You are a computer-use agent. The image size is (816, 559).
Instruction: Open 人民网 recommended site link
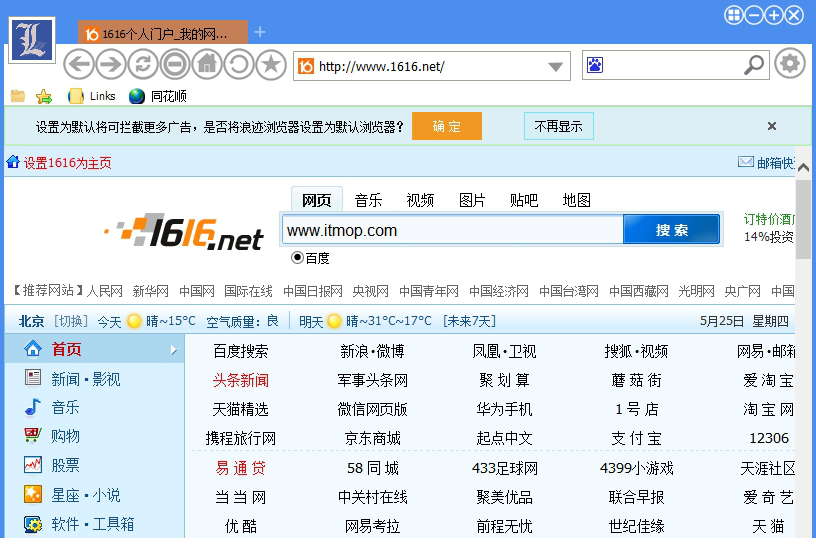coord(105,291)
